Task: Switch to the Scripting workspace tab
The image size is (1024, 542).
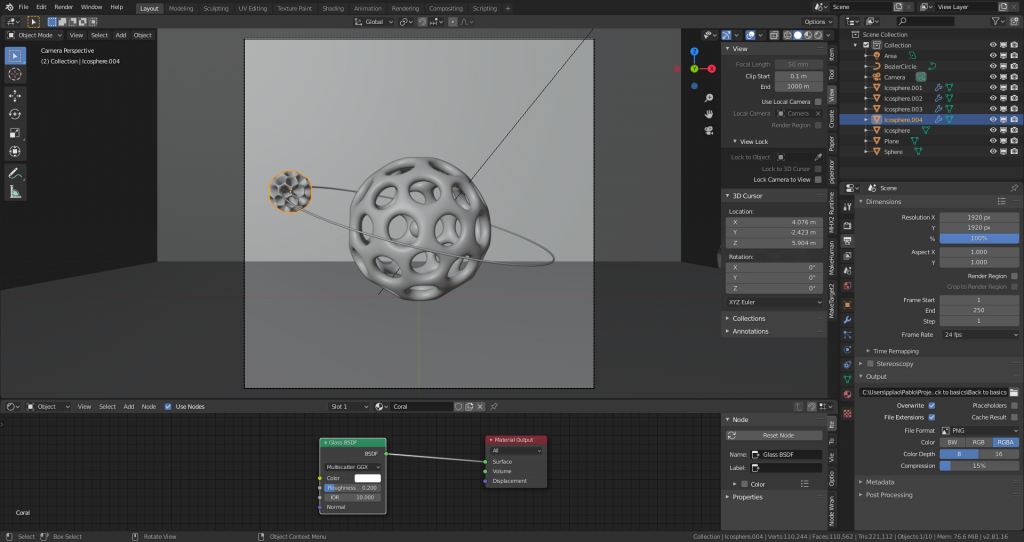Action: point(485,8)
